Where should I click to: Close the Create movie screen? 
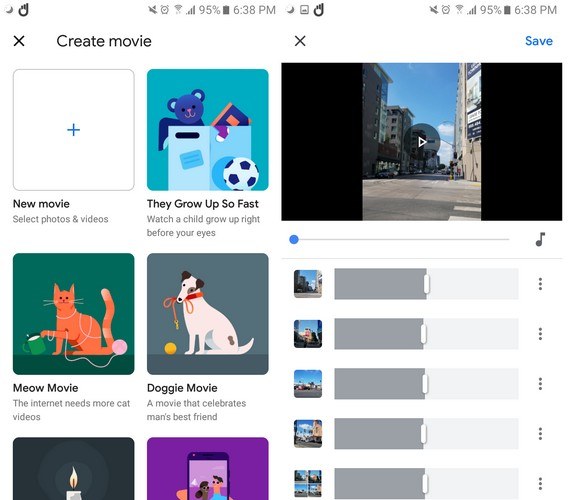[19, 41]
